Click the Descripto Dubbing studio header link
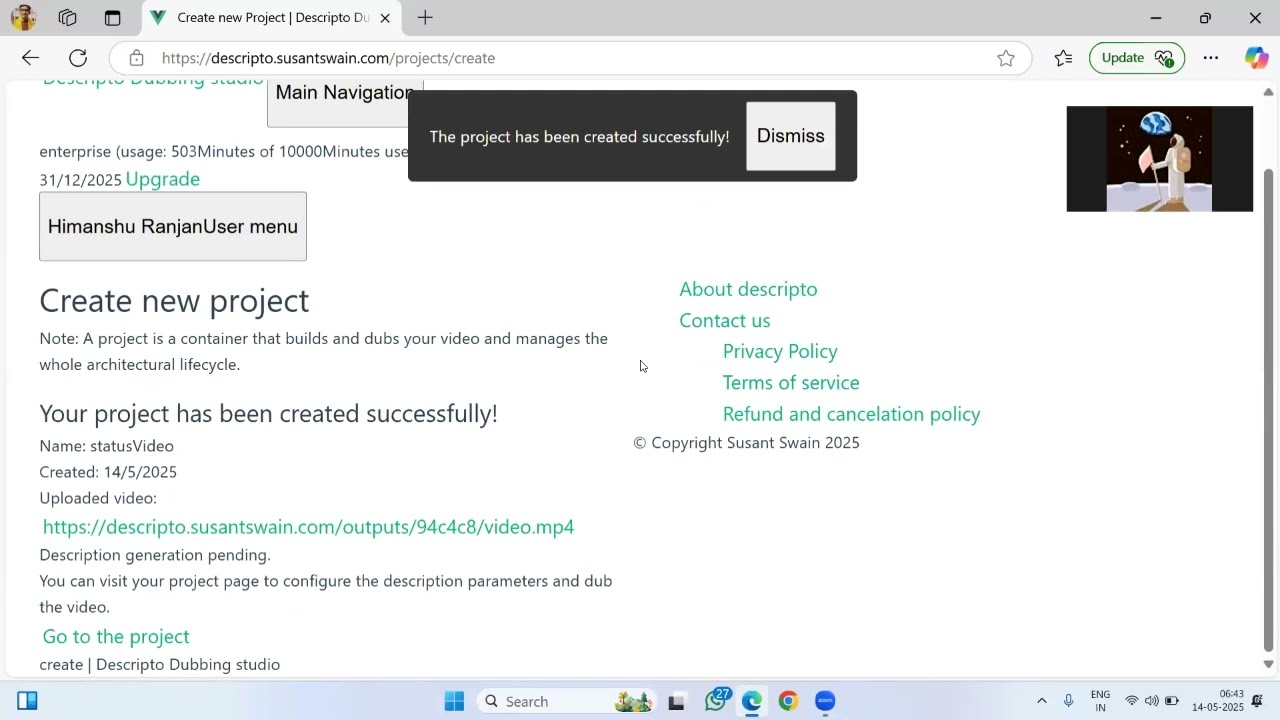This screenshot has height=720, width=1280. [x=153, y=82]
